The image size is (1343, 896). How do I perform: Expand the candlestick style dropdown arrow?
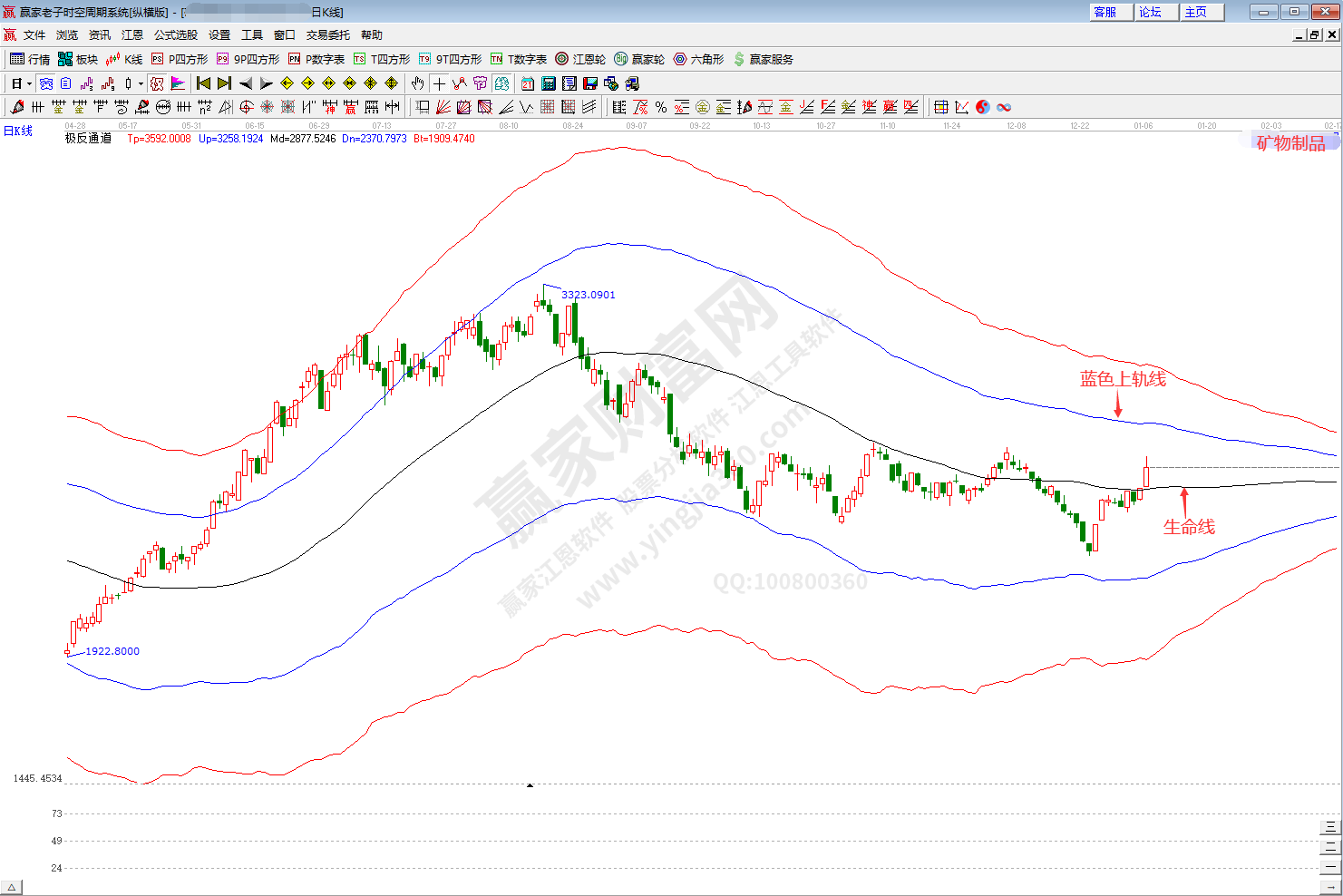pyautogui.click(x=141, y=83)
